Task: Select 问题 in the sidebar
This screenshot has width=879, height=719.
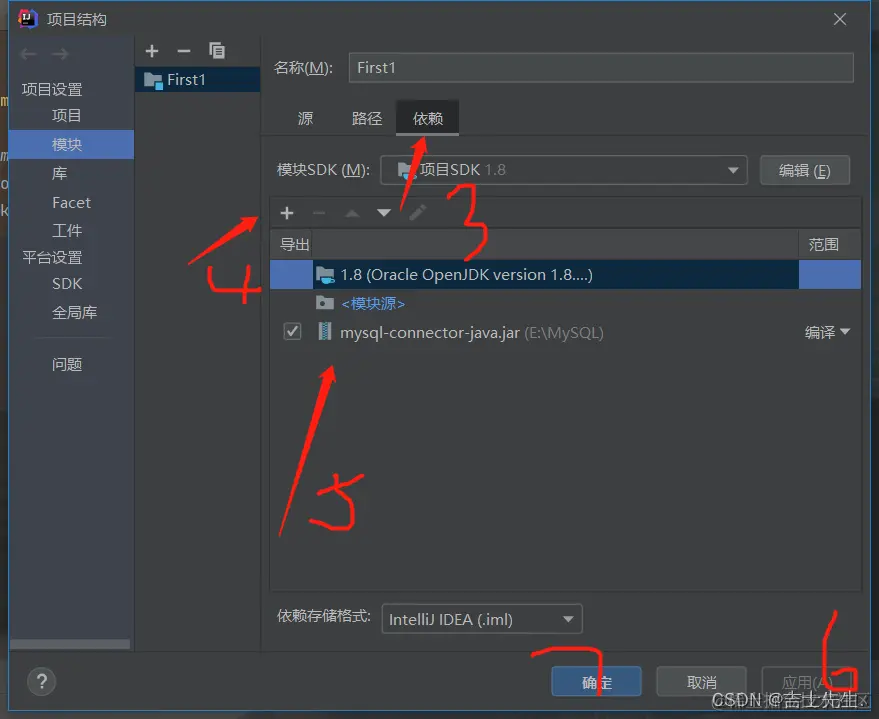Action: [67, 365]
